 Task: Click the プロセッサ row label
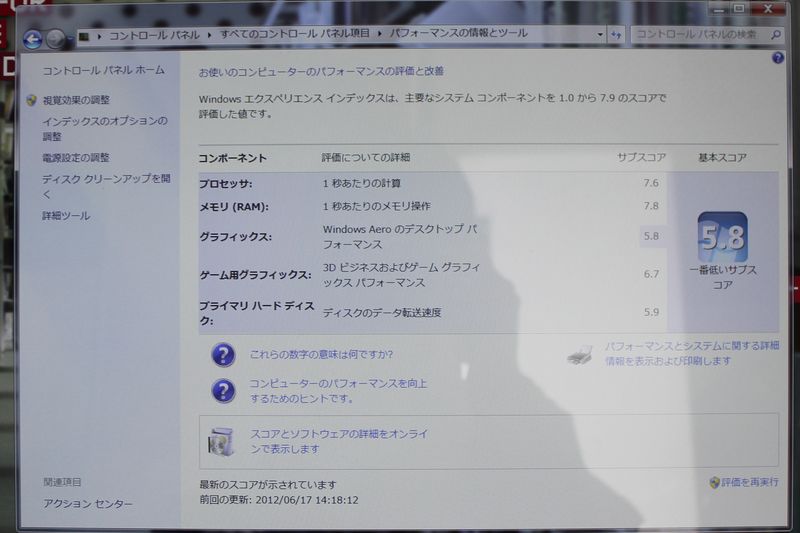[226, 184]
